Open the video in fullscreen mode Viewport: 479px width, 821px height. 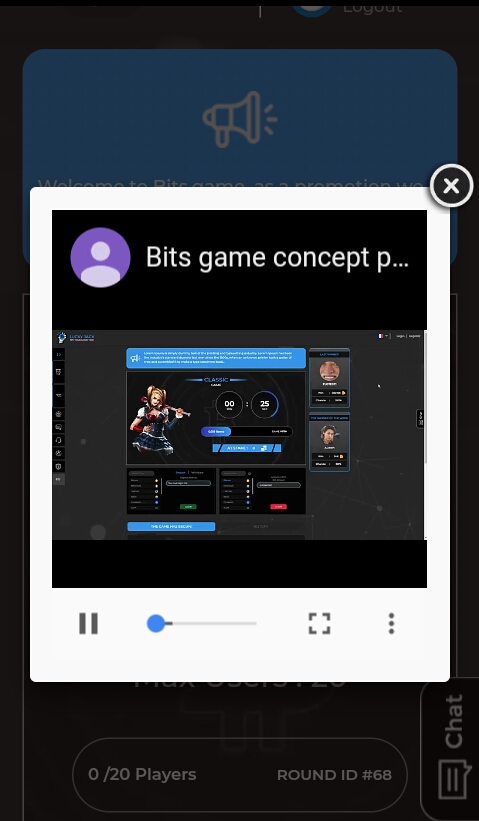click(x=319, y=623)
